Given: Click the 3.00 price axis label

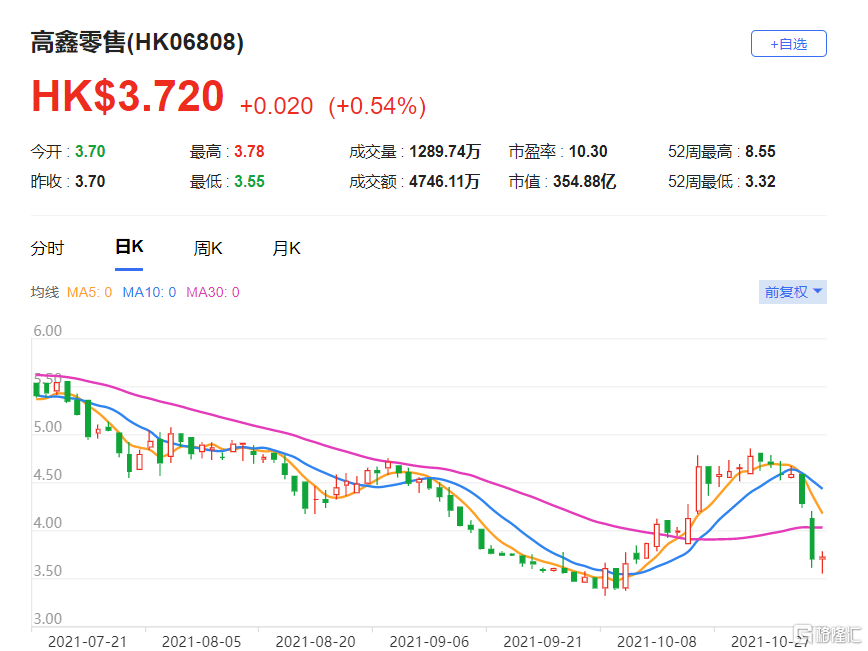Looking at the screenshot, I should pyautogui.click(x=48, y=618).
